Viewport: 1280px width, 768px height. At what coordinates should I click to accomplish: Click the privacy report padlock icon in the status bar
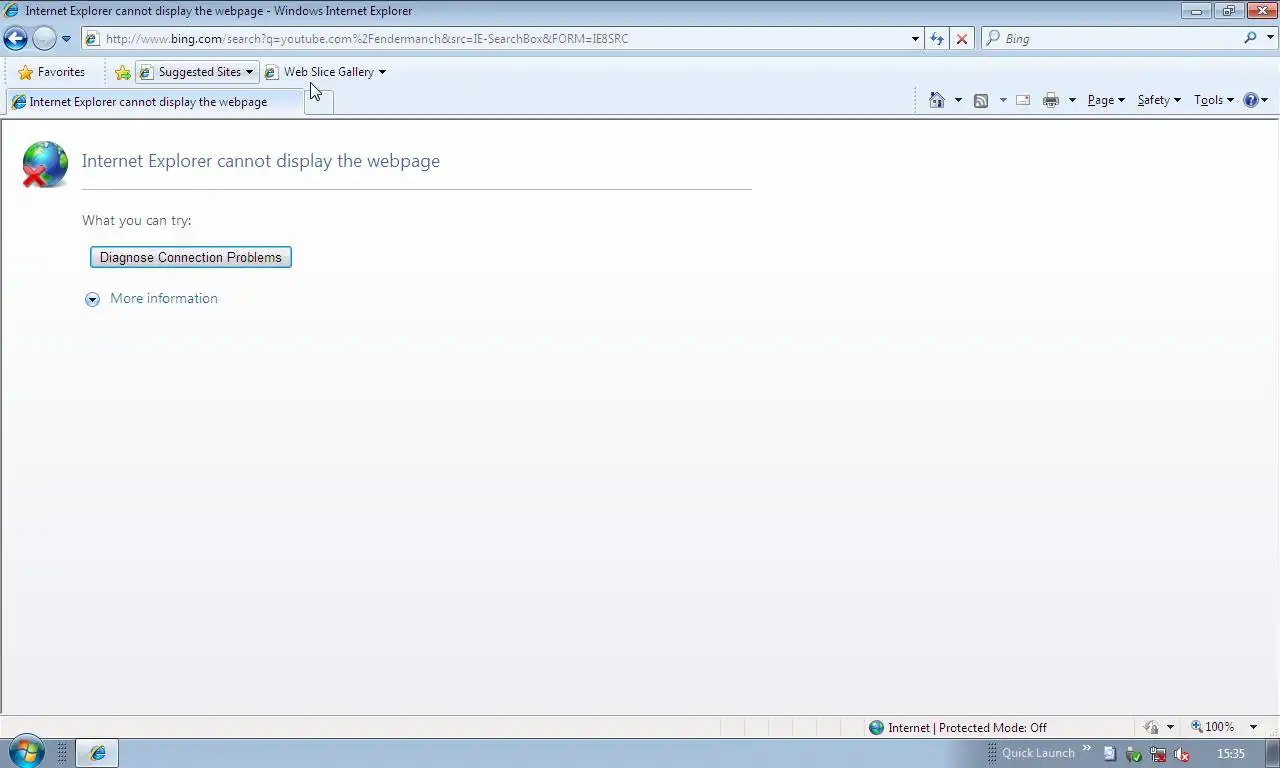[1151, 727]
